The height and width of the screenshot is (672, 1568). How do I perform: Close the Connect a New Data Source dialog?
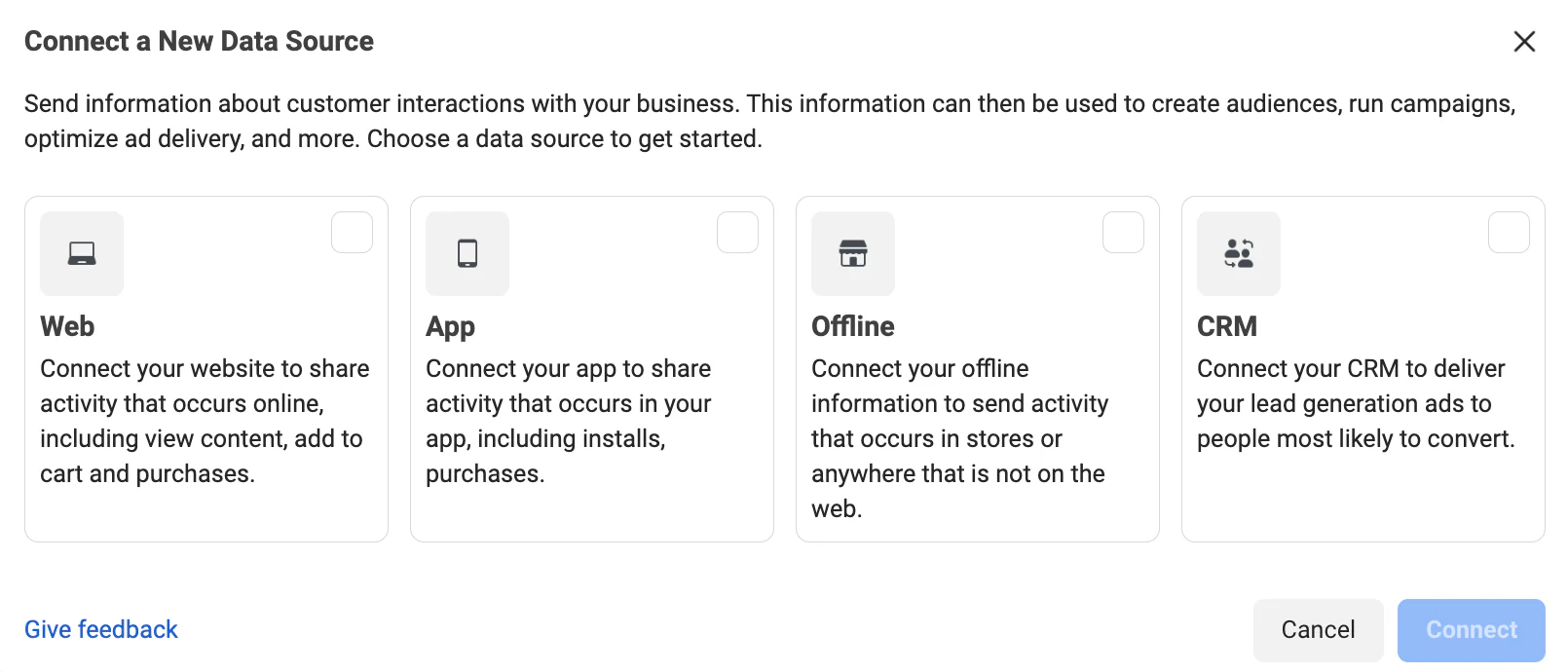pyautogui.click(x=1524, y=41)
